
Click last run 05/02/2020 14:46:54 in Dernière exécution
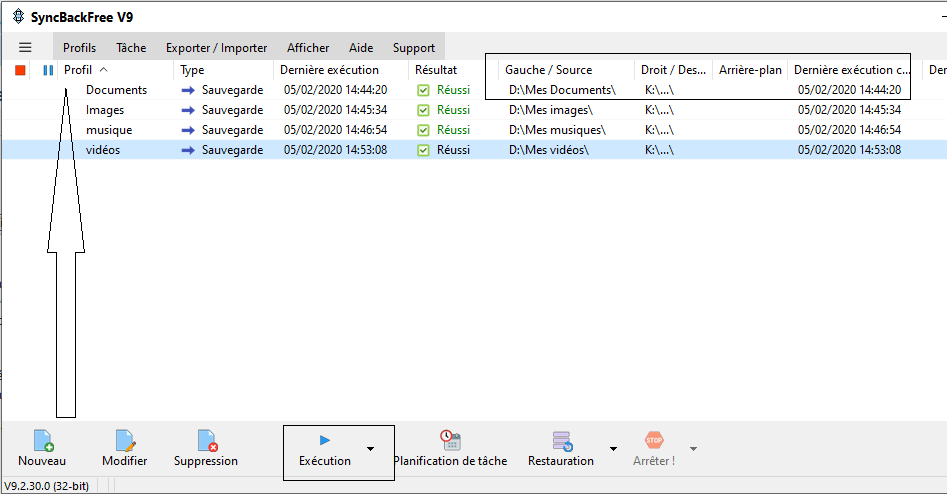336,130
